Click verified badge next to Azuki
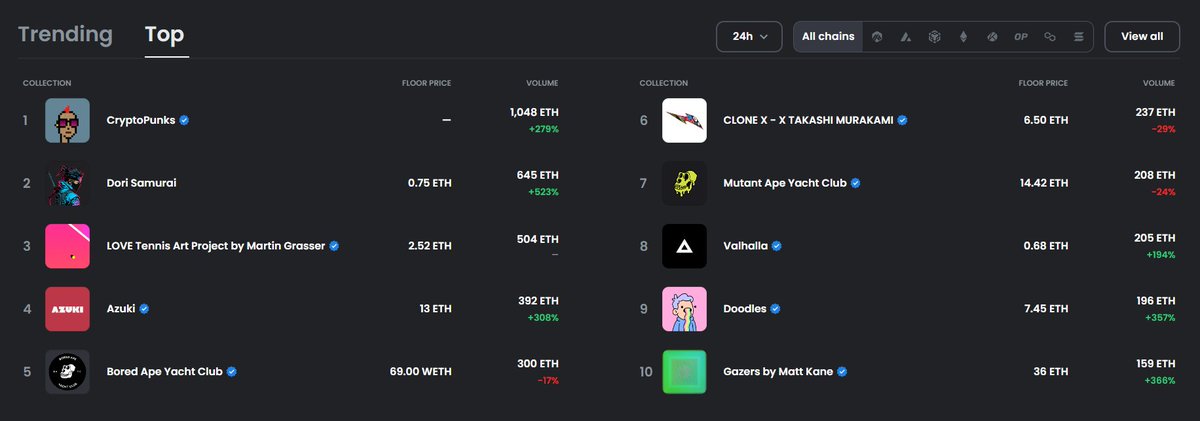 [144, 309]
